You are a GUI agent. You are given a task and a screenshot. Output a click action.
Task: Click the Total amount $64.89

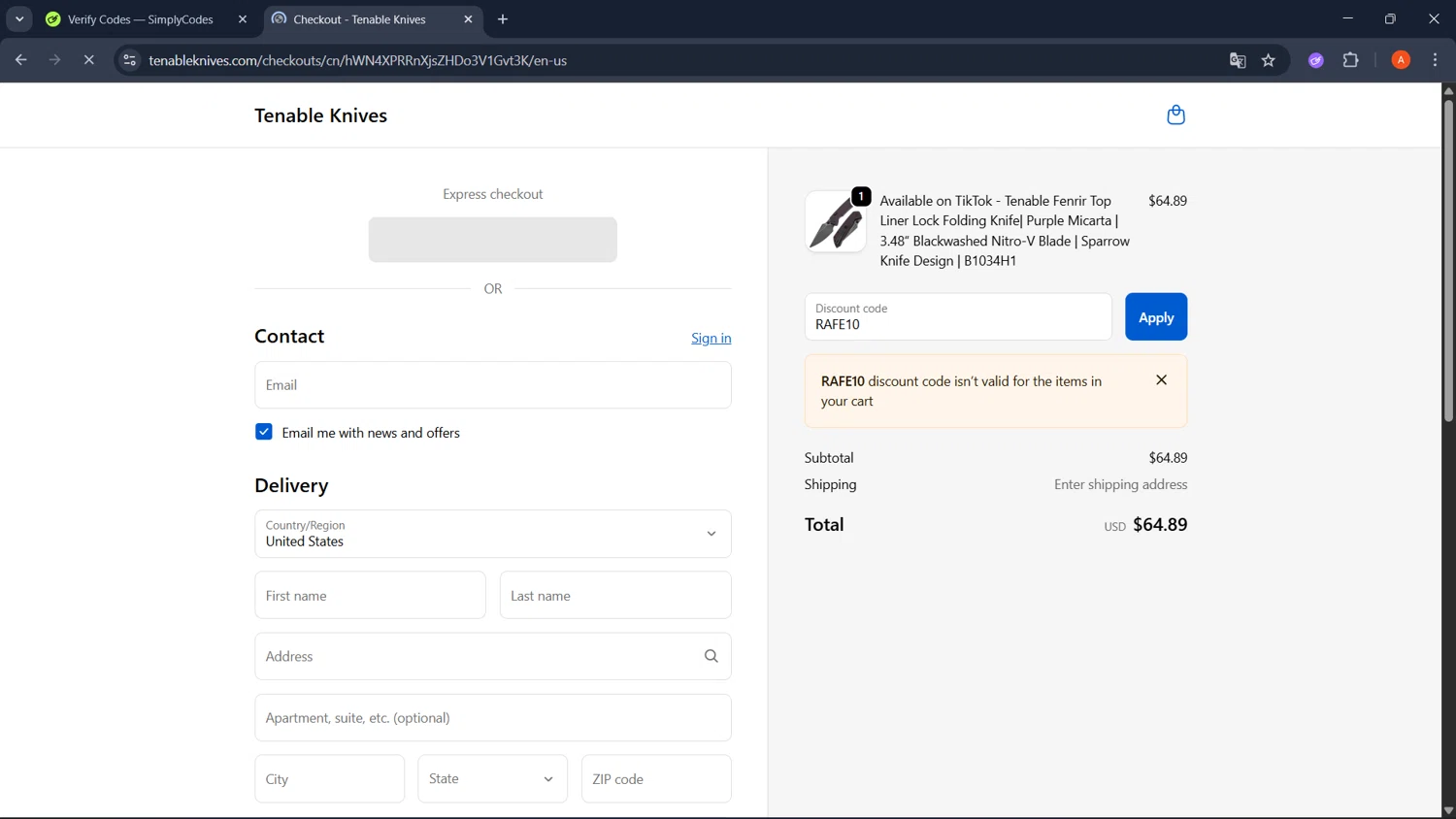tap(1160, 525)
